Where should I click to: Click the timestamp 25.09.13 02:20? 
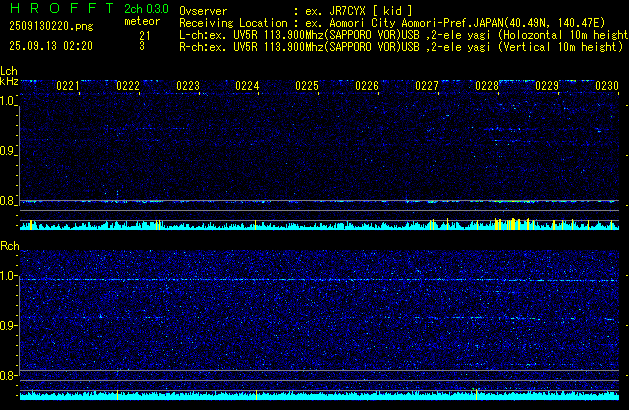click(51, 46)
